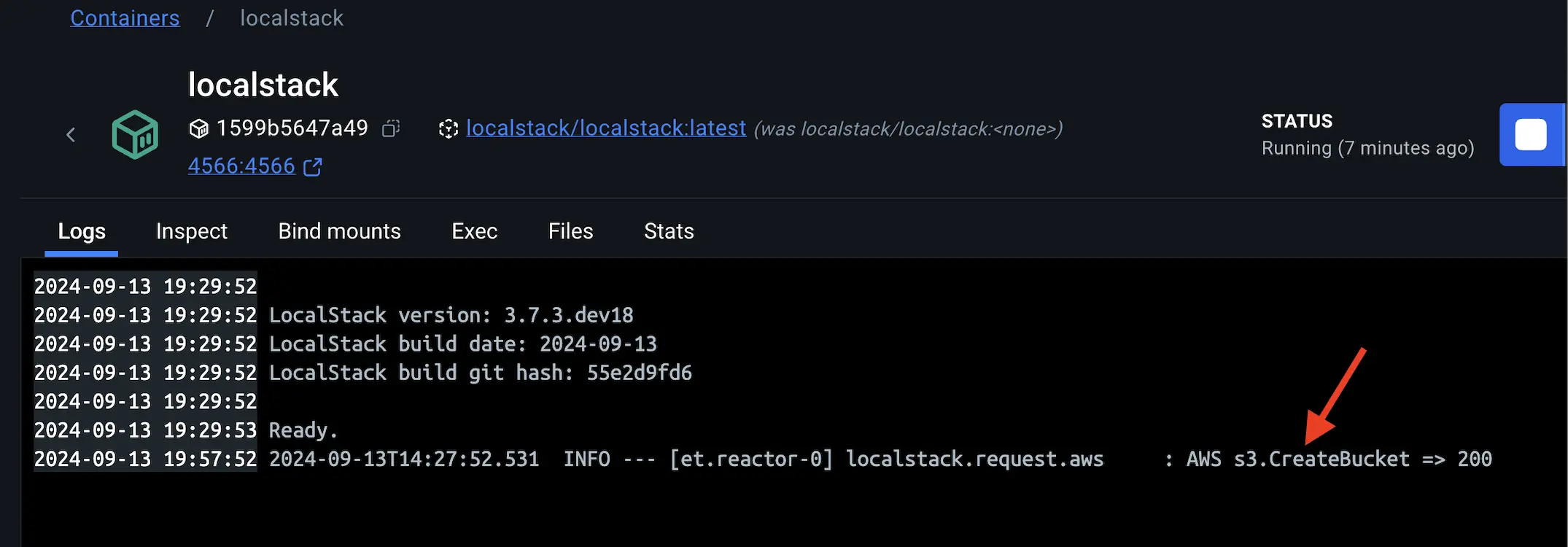Click the Containers breadcrumb link
1568x547 pixels.
click(x=125, y=18)
